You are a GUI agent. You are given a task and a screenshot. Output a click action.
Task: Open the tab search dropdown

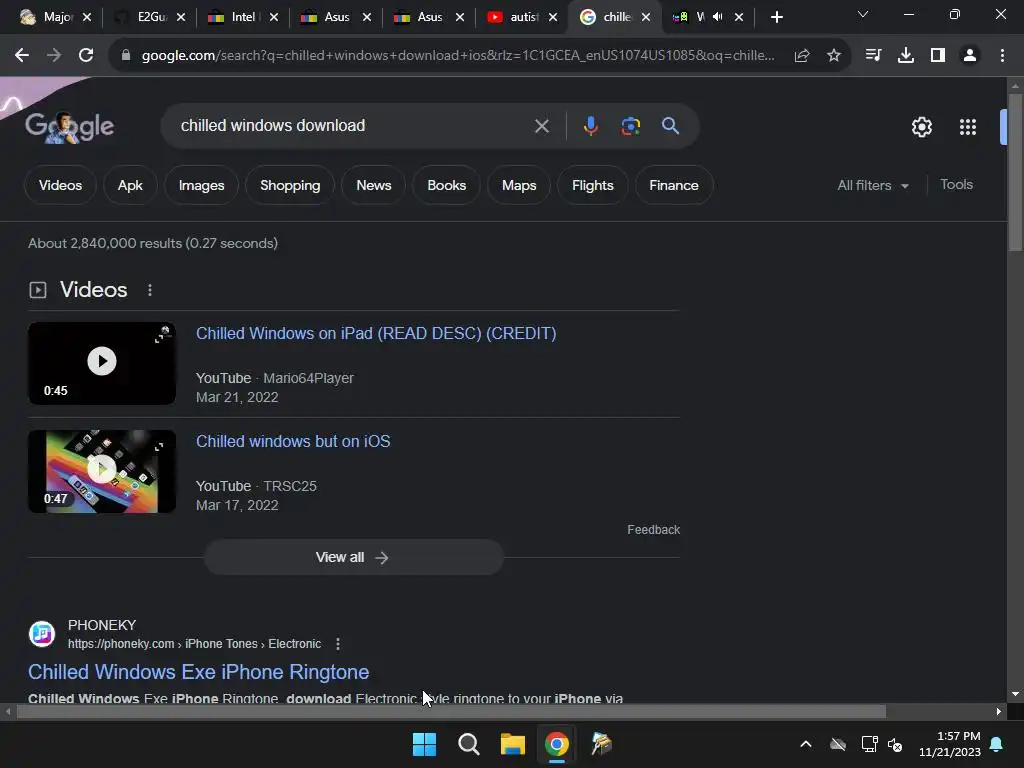click(863, 14)
